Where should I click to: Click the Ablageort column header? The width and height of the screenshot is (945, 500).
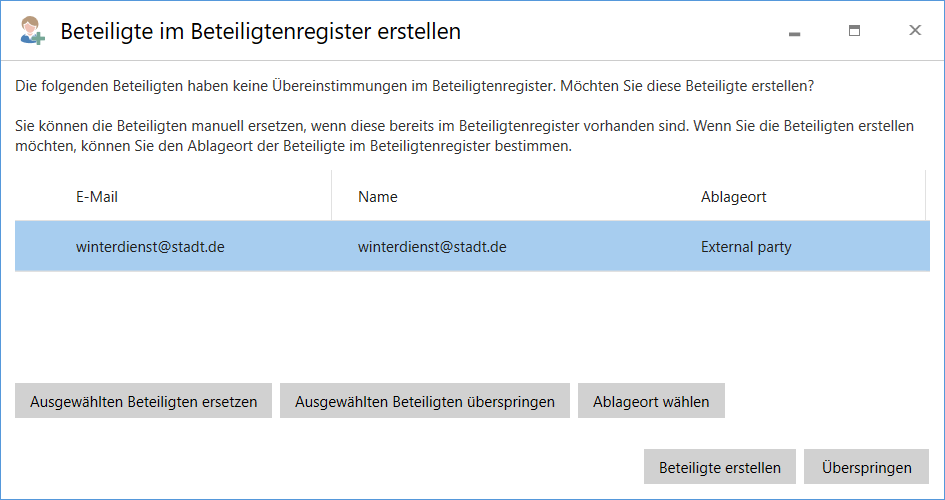[733, 196]
